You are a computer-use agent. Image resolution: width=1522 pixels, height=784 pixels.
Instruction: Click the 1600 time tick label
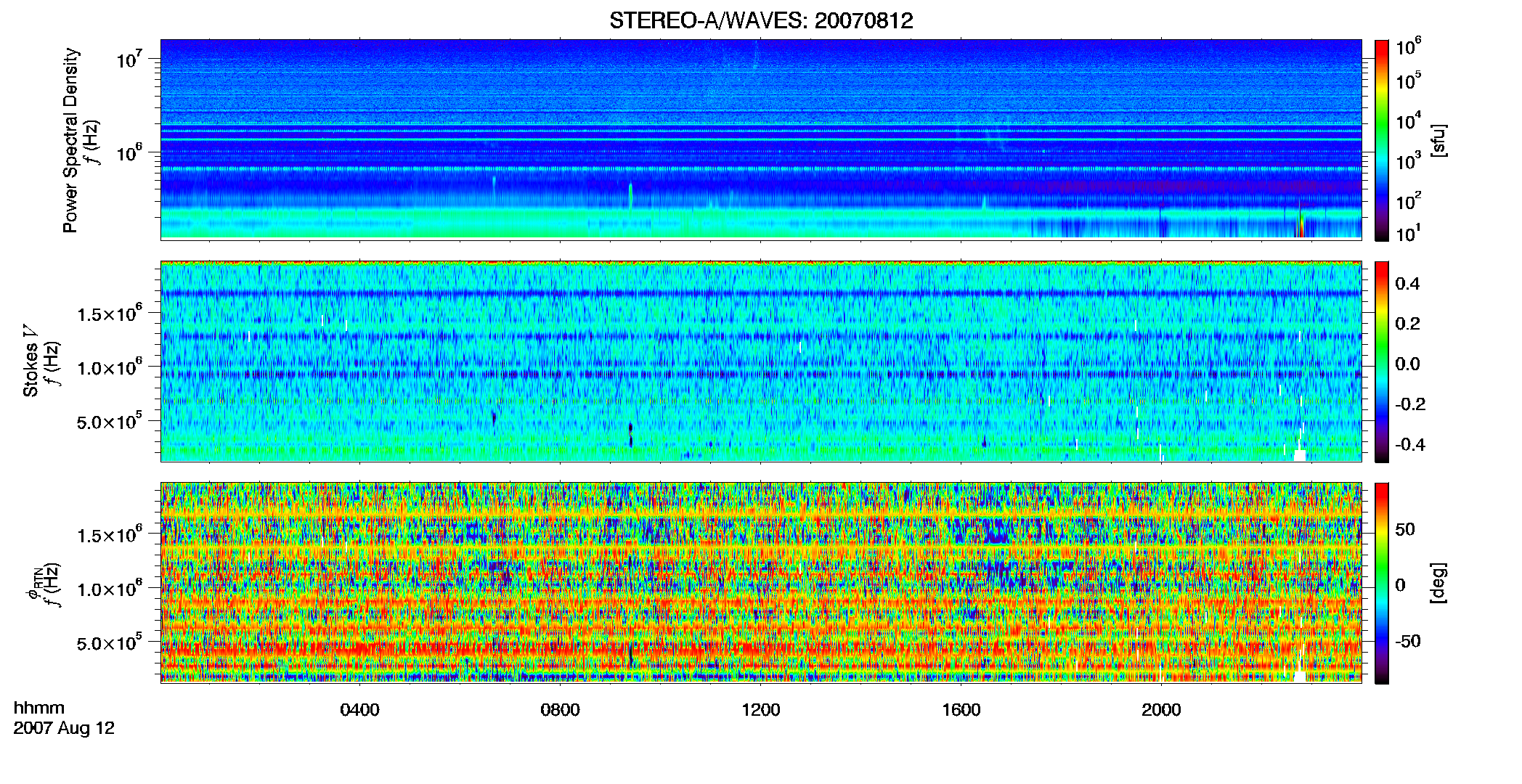961,709
